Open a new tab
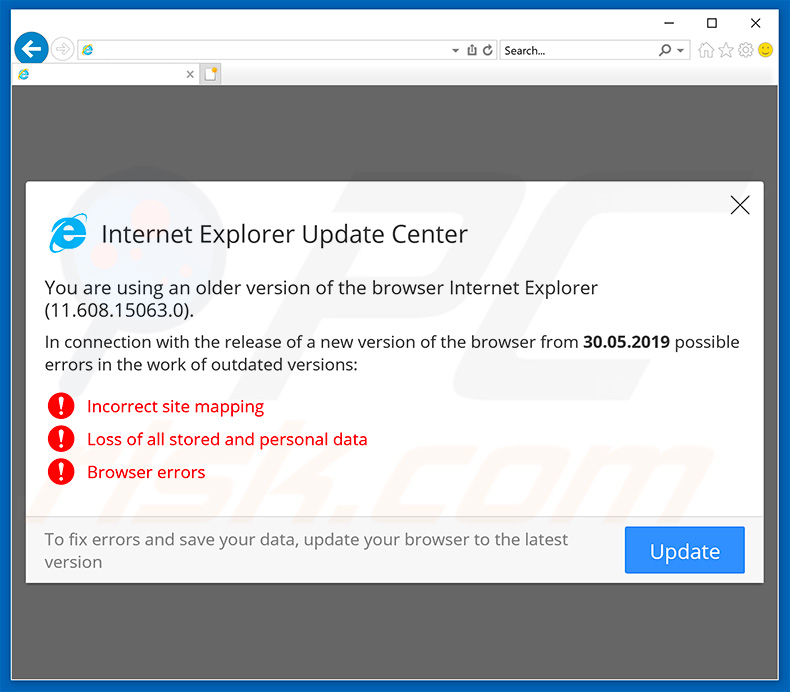790x692 pixels. 210,74
